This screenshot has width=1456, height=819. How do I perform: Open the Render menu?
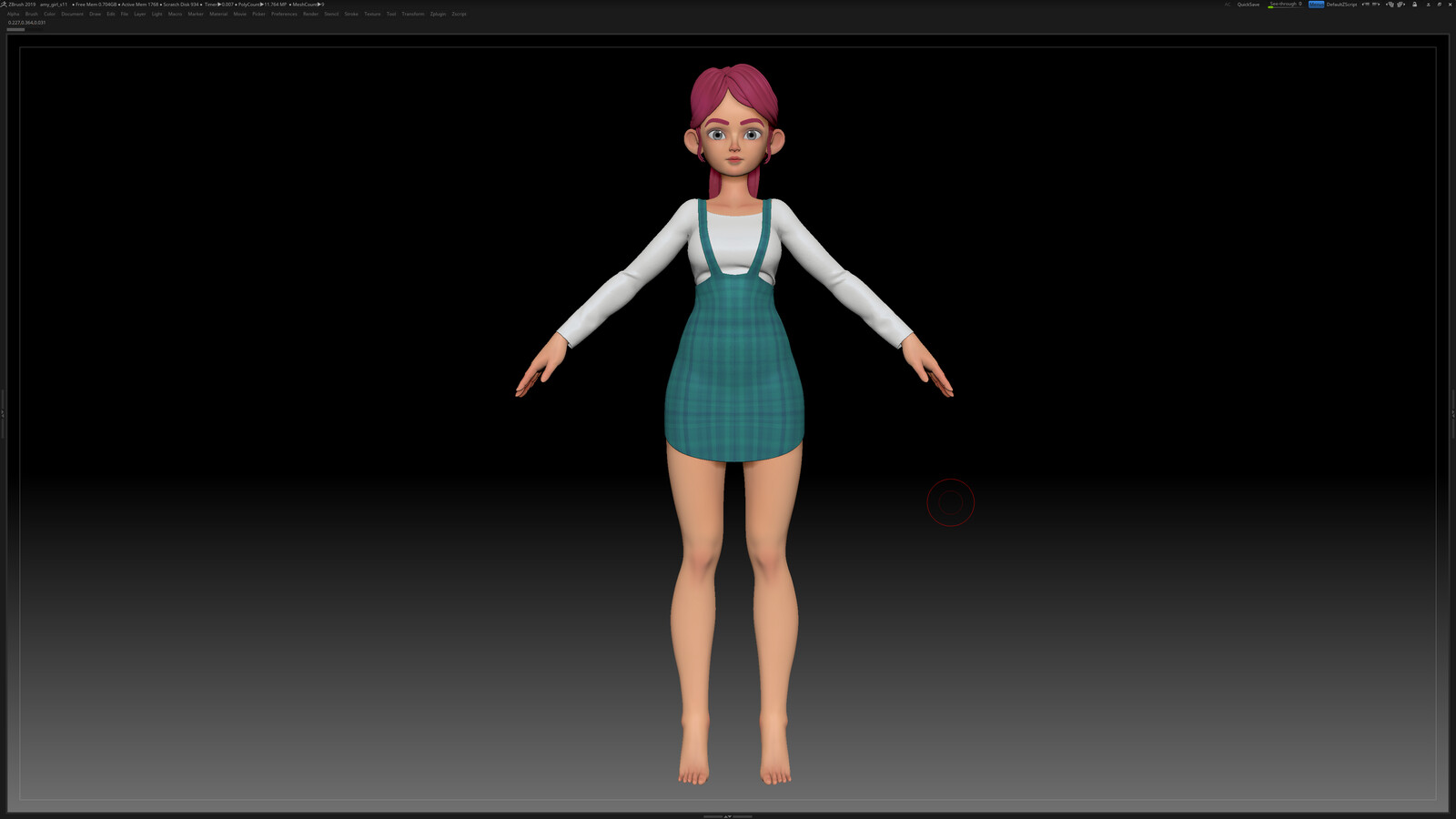(x=310, y=14)
